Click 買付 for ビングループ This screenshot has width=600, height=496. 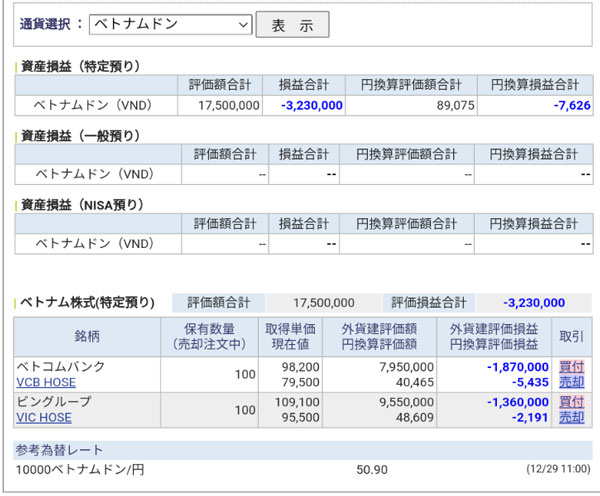coord(571,402)
